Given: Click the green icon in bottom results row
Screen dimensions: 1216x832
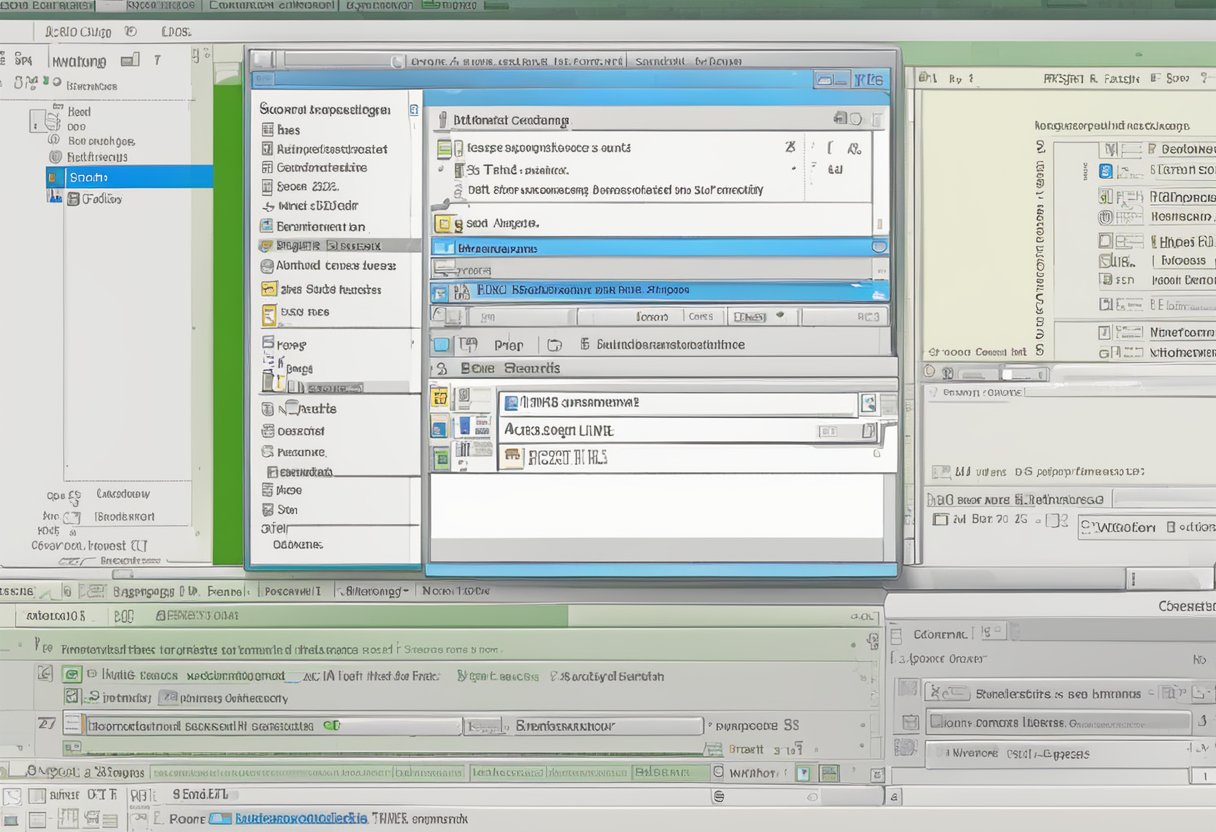Looking at the screenshot, I should (441, 458).
